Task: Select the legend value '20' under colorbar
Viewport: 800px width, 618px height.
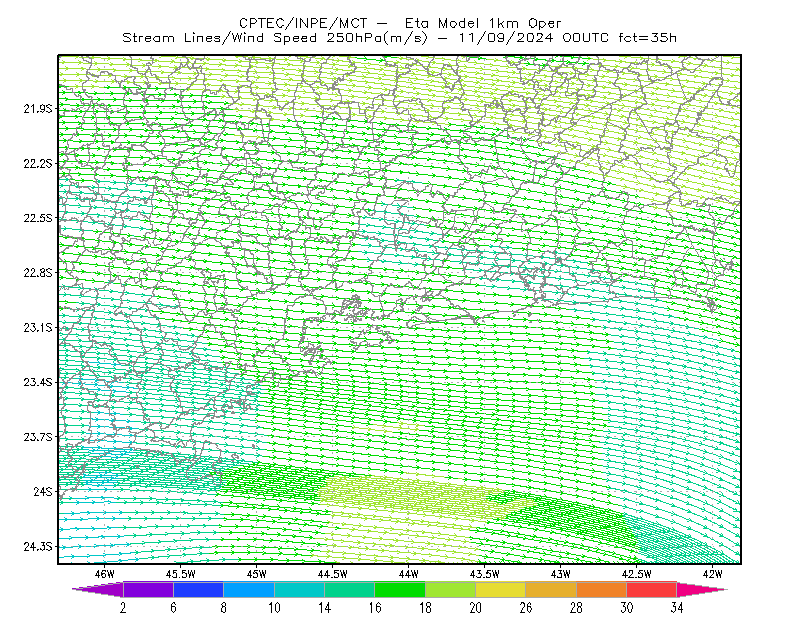Action: click(x=476, y=608)
